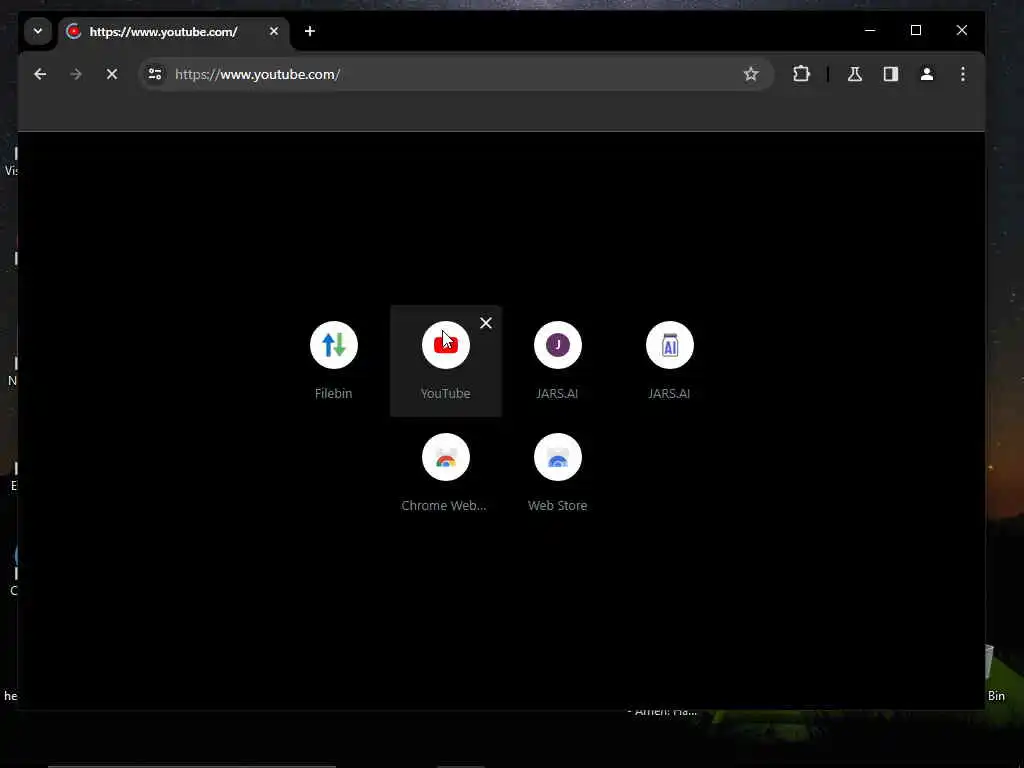Maximize the Chrome window

[x=916, y=31]
